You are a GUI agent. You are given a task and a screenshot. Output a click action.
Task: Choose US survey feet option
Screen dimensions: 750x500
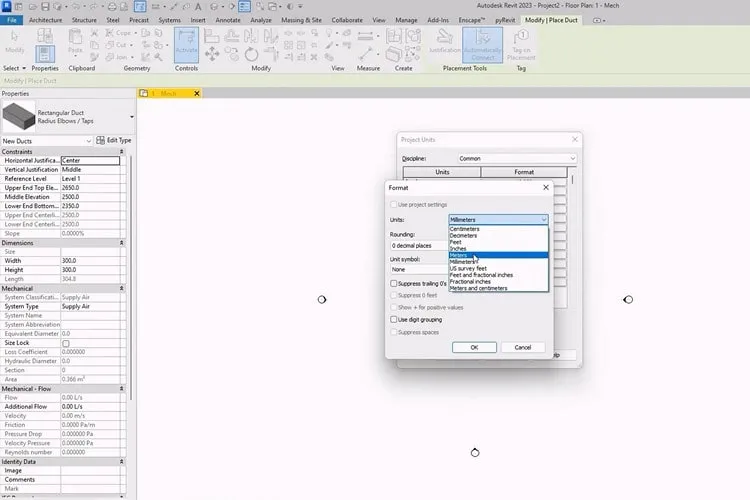click(x=498, y=268)
